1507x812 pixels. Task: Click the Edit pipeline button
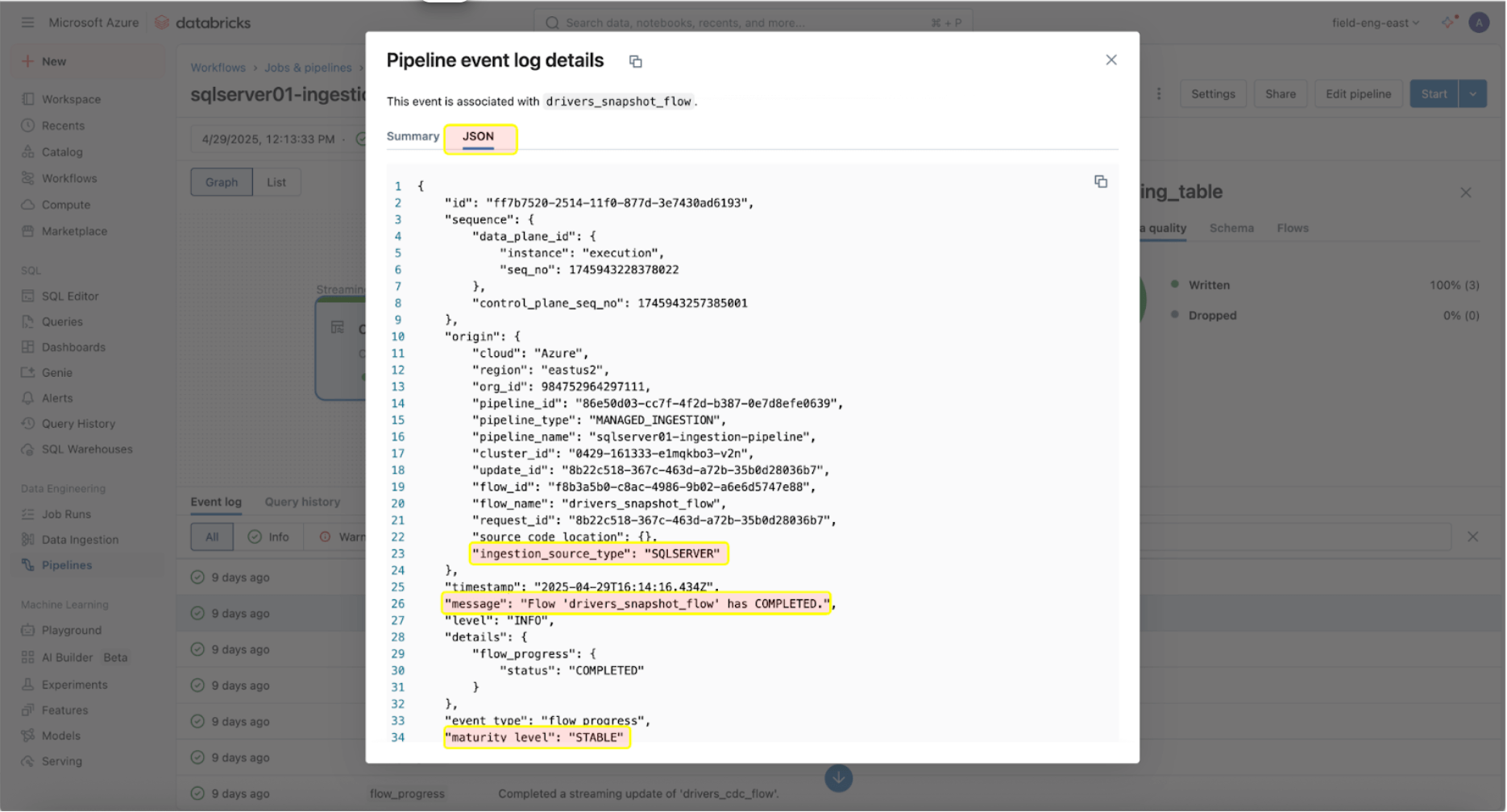click(1358, 94)
